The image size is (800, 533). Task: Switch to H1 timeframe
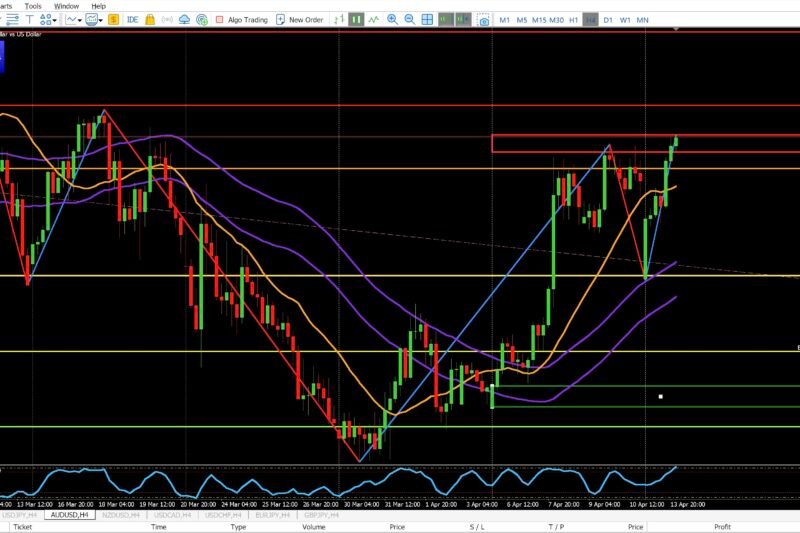tap(573, 20)
